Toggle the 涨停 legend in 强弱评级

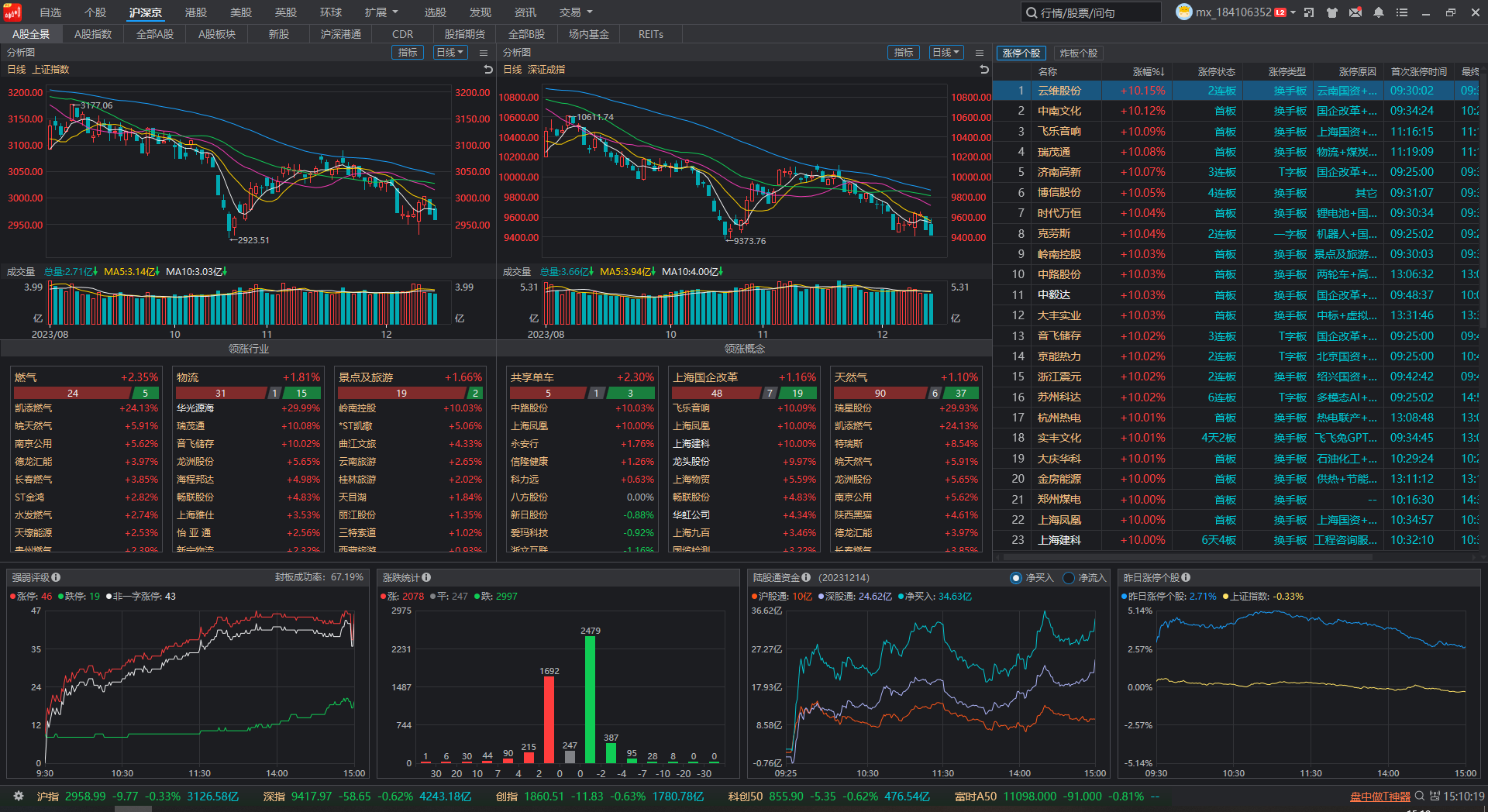31,597
